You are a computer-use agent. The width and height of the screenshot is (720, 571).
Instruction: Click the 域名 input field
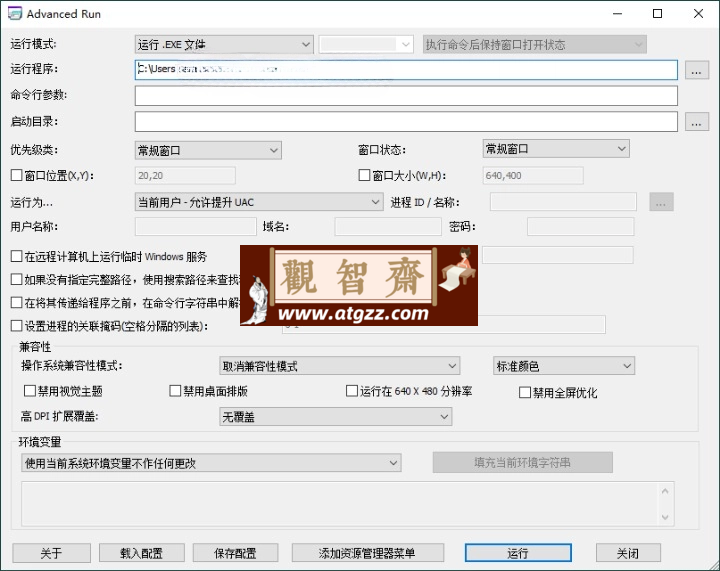tap(388, 227)
